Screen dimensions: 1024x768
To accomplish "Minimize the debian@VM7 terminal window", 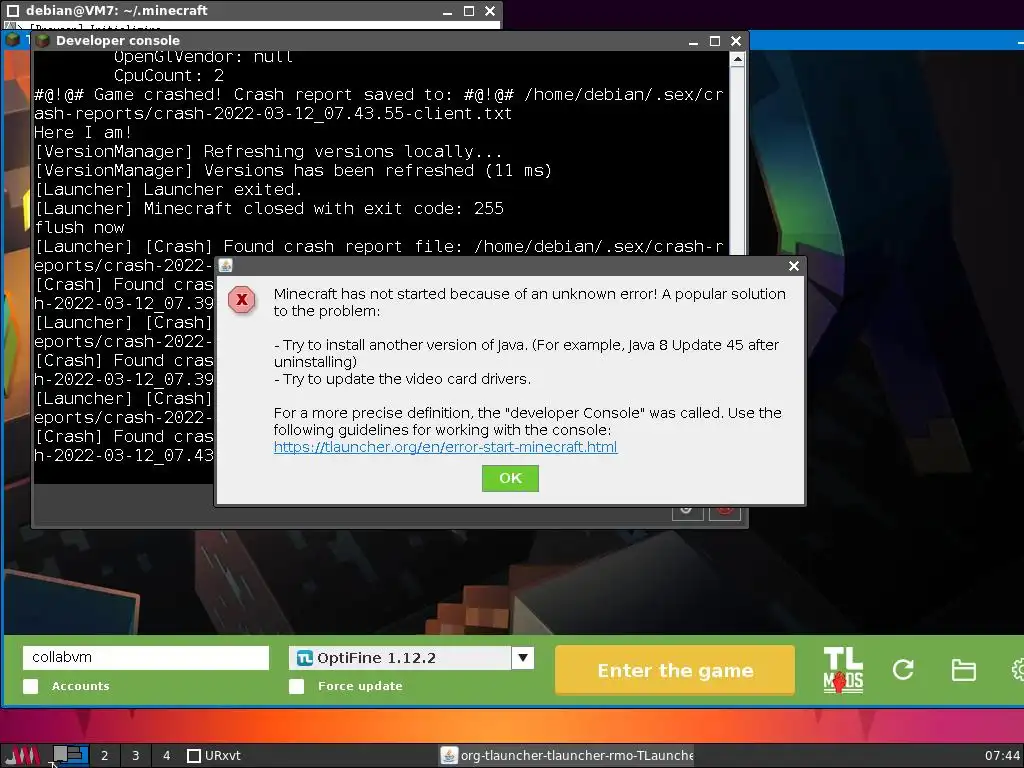I will pos(447,12).
